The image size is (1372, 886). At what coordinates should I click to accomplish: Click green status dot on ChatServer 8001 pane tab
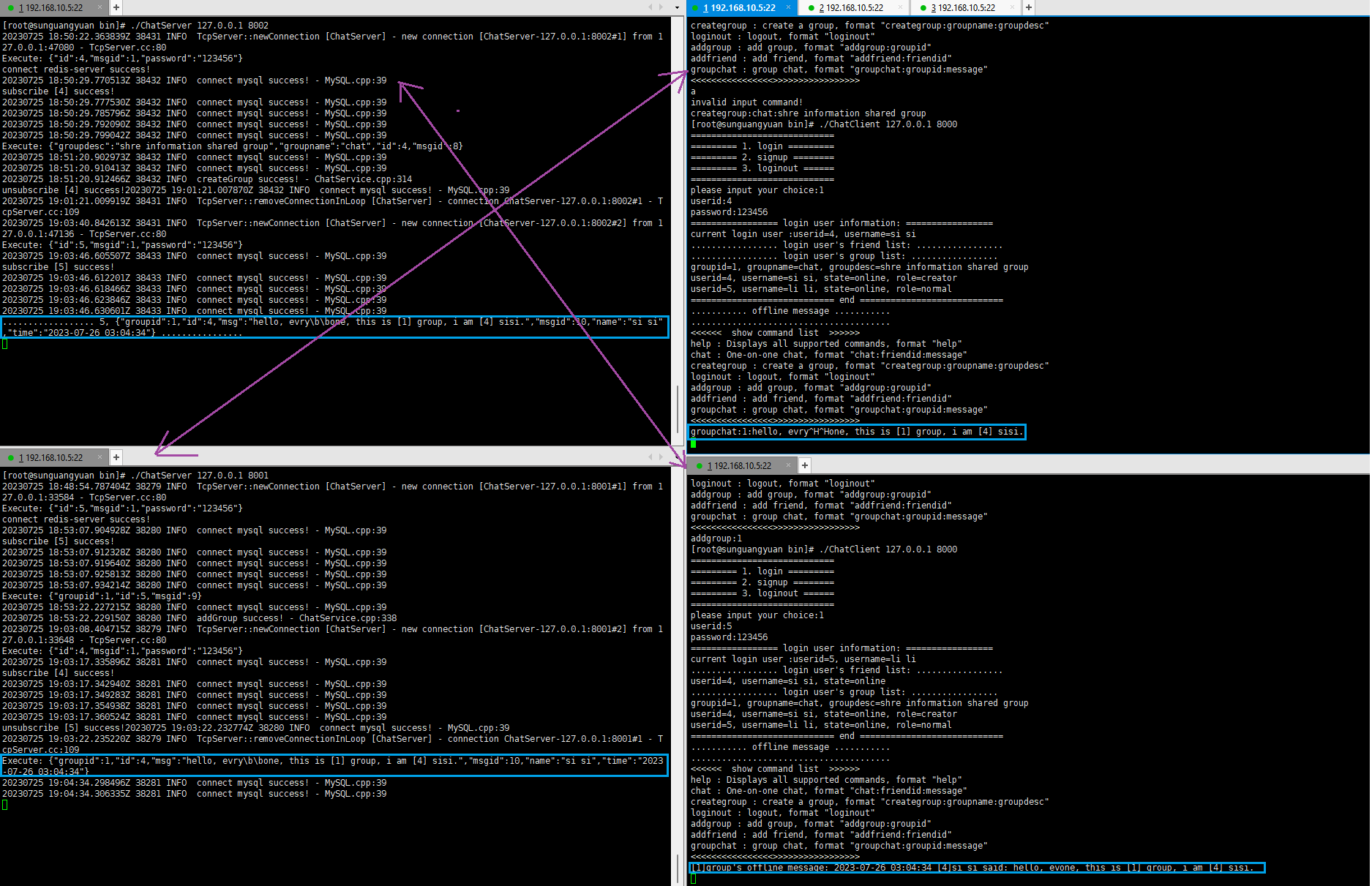click(x=10, y=458)
